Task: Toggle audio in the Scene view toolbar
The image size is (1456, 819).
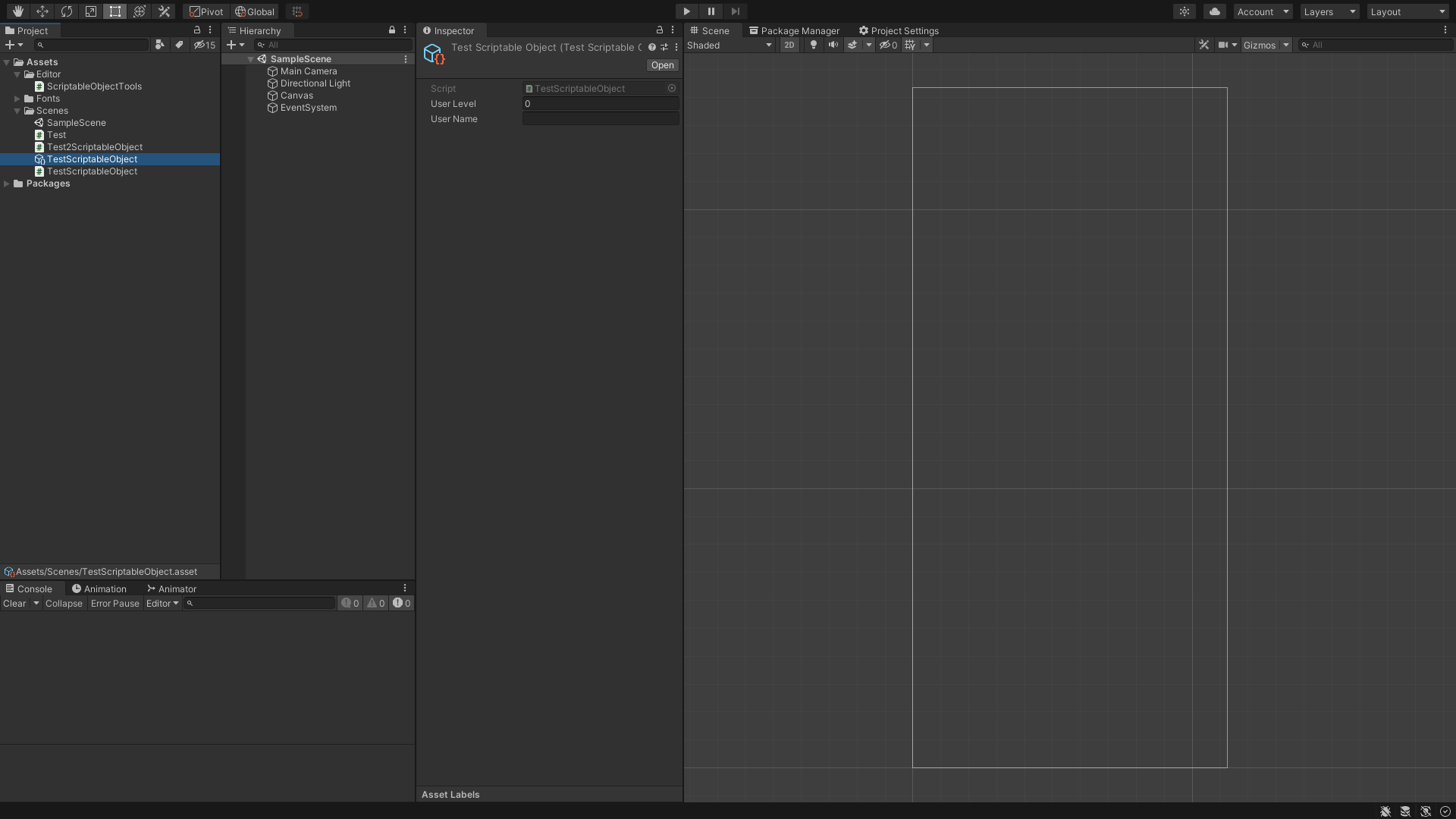Action: tap(833, 45)
